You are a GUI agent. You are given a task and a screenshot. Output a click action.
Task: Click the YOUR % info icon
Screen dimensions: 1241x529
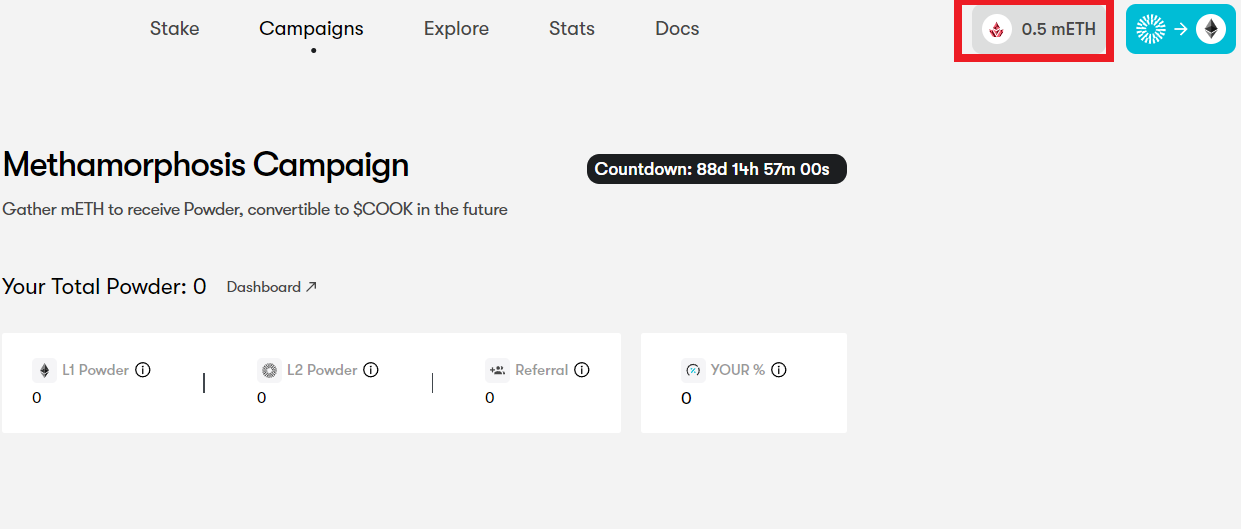tap(779, 370)
